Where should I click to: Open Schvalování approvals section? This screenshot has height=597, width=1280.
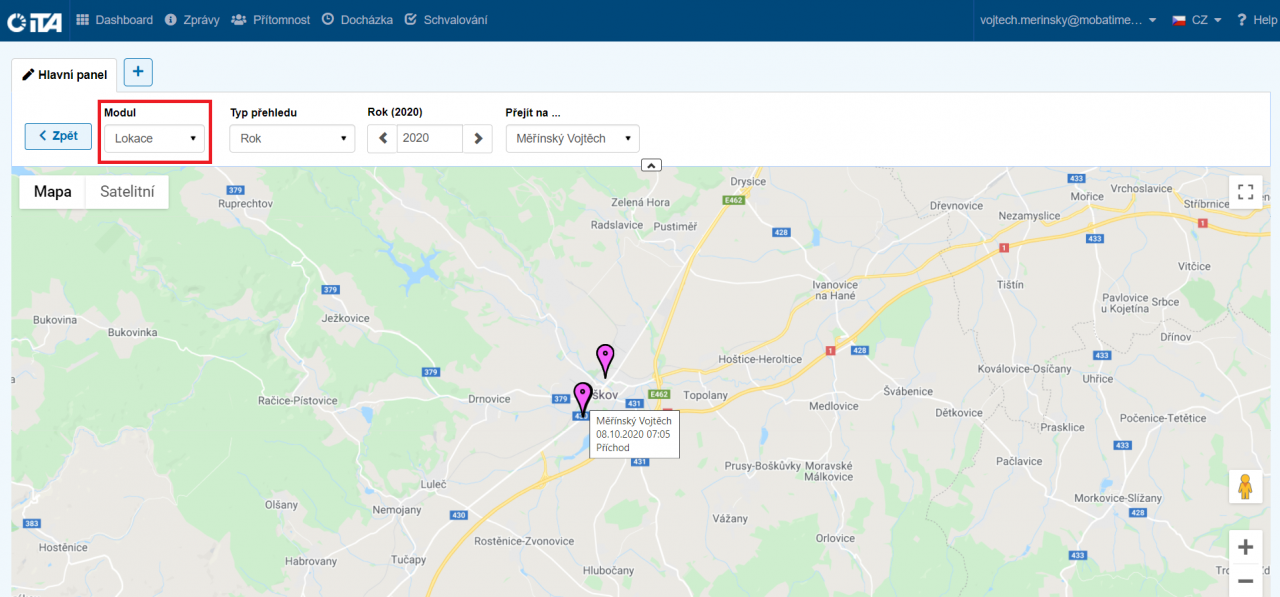pos(446,20)
